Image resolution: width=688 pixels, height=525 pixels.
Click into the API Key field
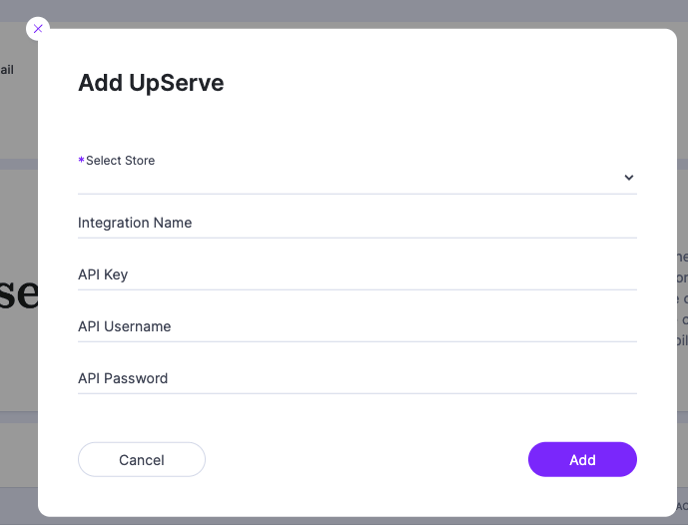[x=357, y=275]
